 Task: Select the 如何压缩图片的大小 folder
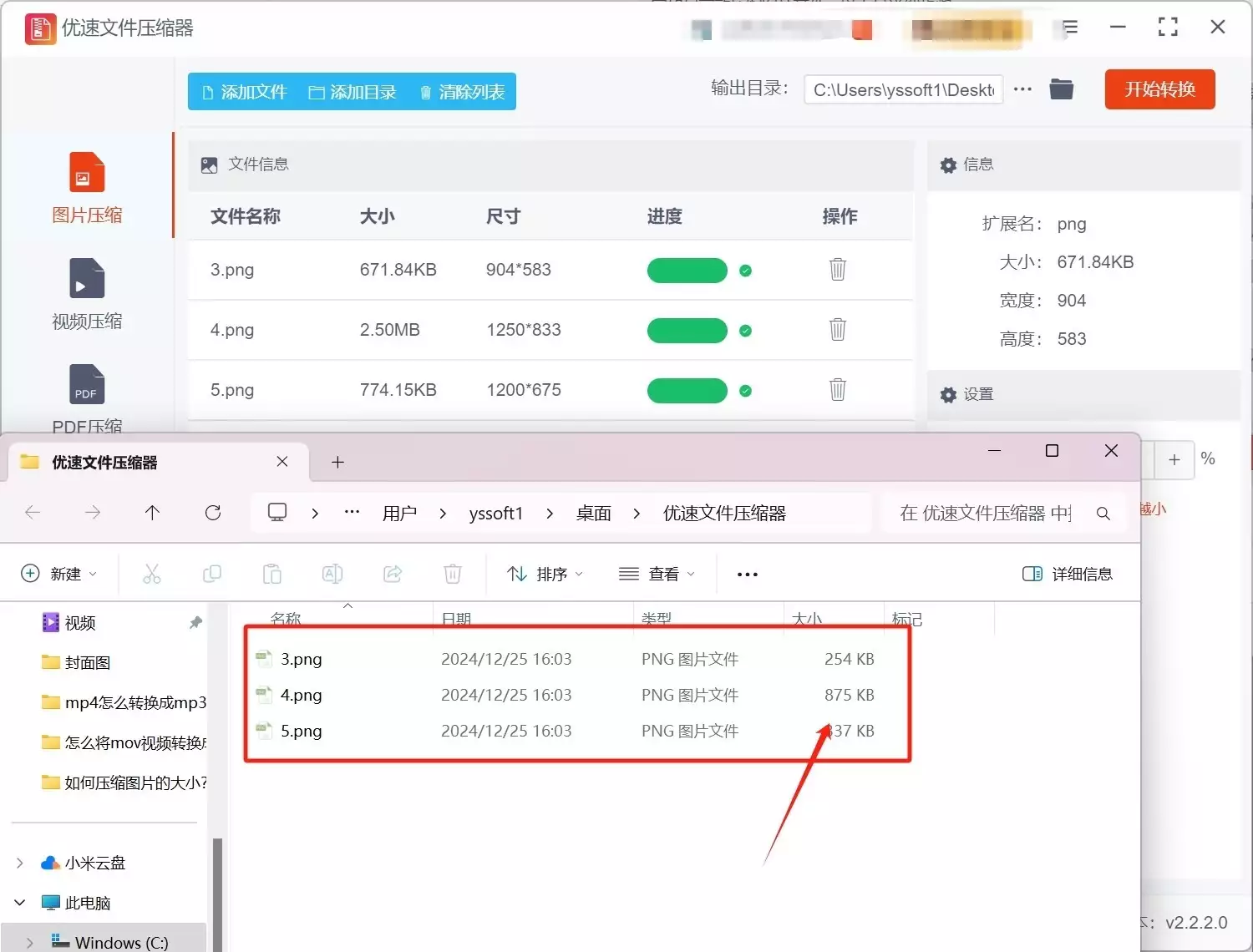124,782
